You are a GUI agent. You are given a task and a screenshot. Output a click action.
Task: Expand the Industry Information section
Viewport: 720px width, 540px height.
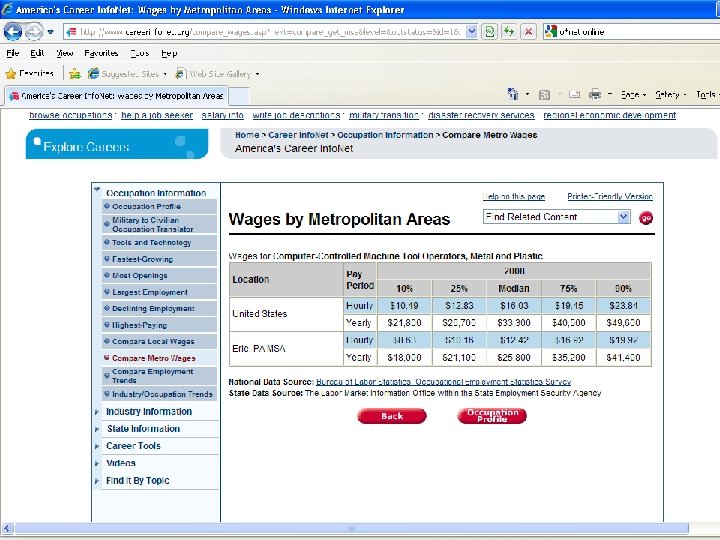coord(97,412)
